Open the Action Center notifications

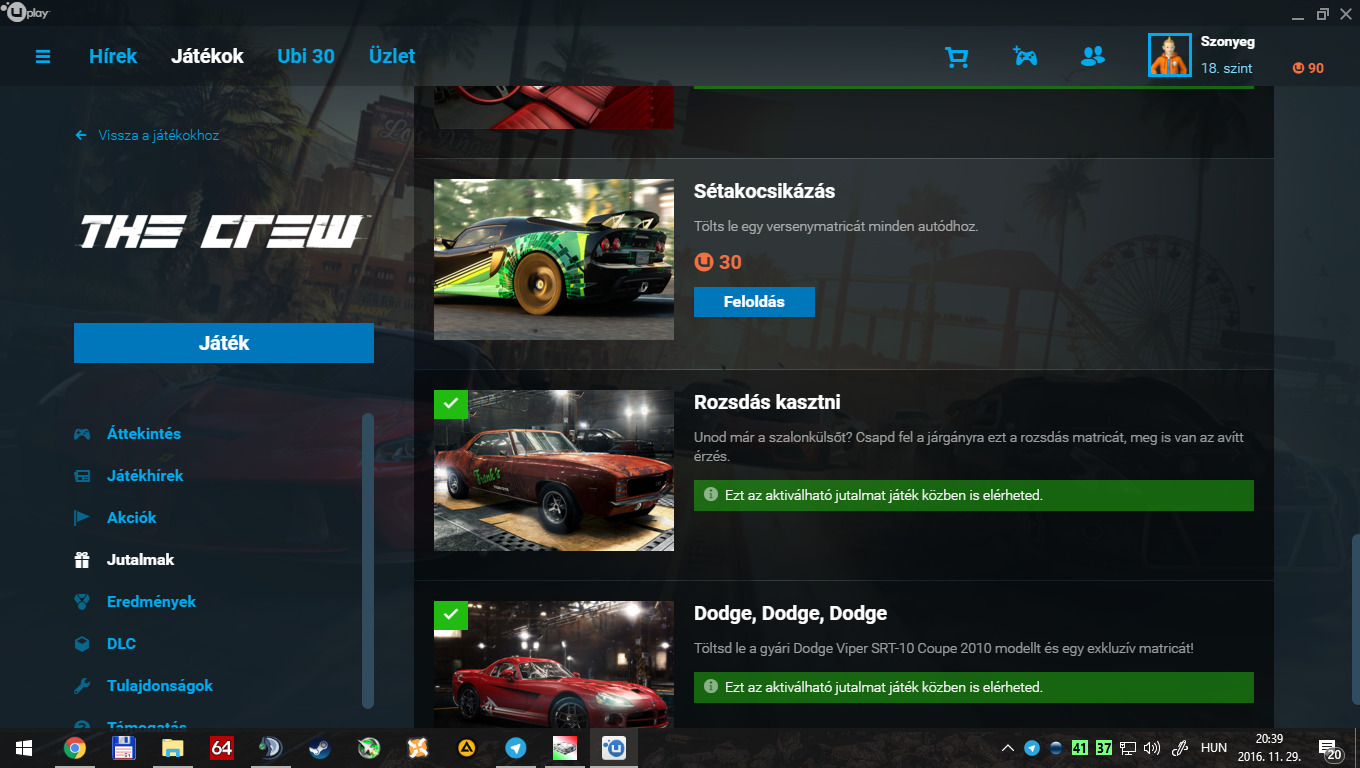[x=1330, y=748]
